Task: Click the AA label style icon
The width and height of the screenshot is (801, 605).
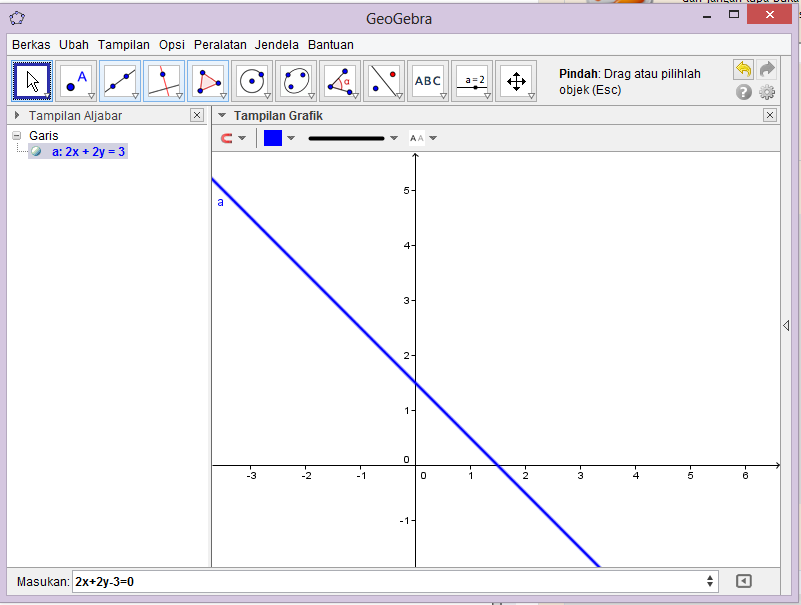Action: pos(417,138)
